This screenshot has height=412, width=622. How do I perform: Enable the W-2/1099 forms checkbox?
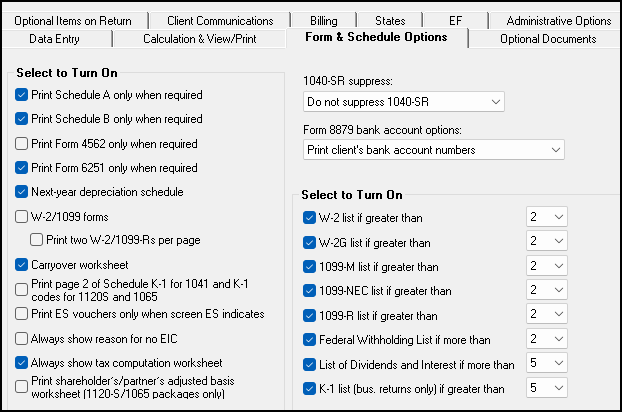pyautogui.click(x=23, y=216)
